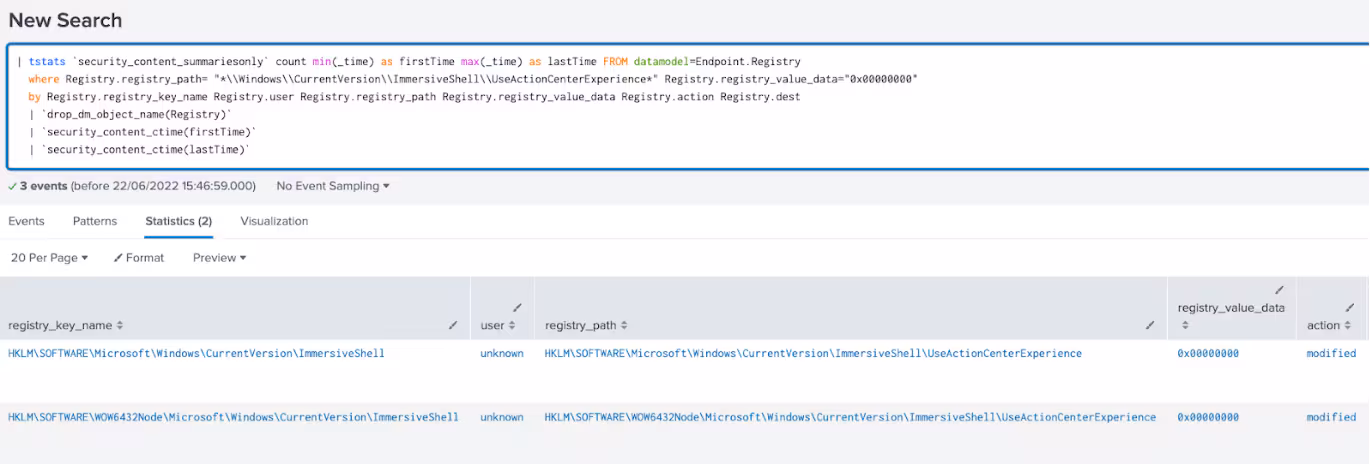Click the edit pencil above user column

517,307
